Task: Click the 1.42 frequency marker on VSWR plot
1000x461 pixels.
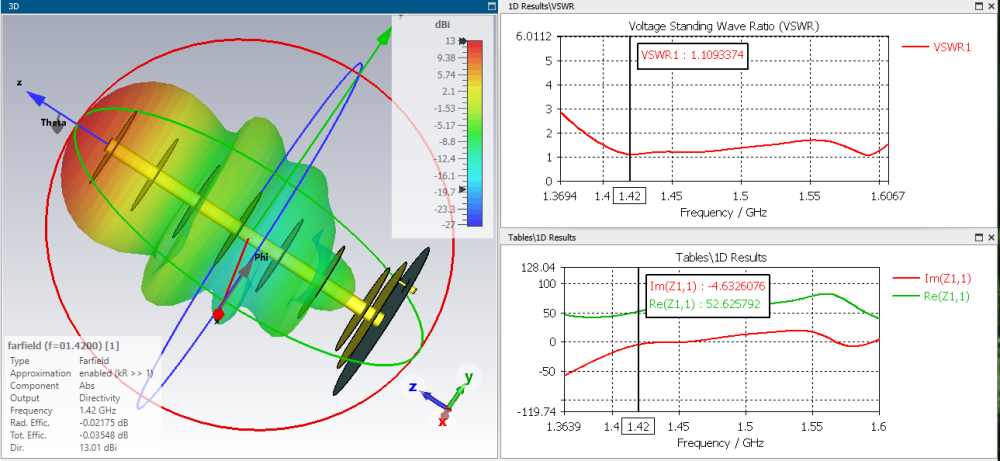Action: [630, 195]
